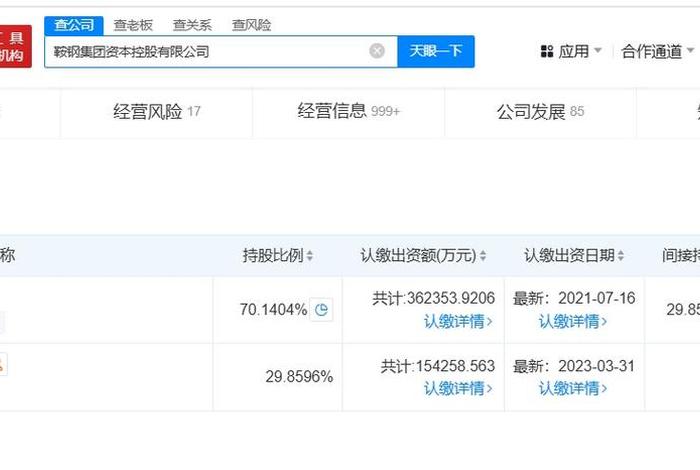Clear the company search field
The image size is (700, 470).
click(x=377, y=51)
